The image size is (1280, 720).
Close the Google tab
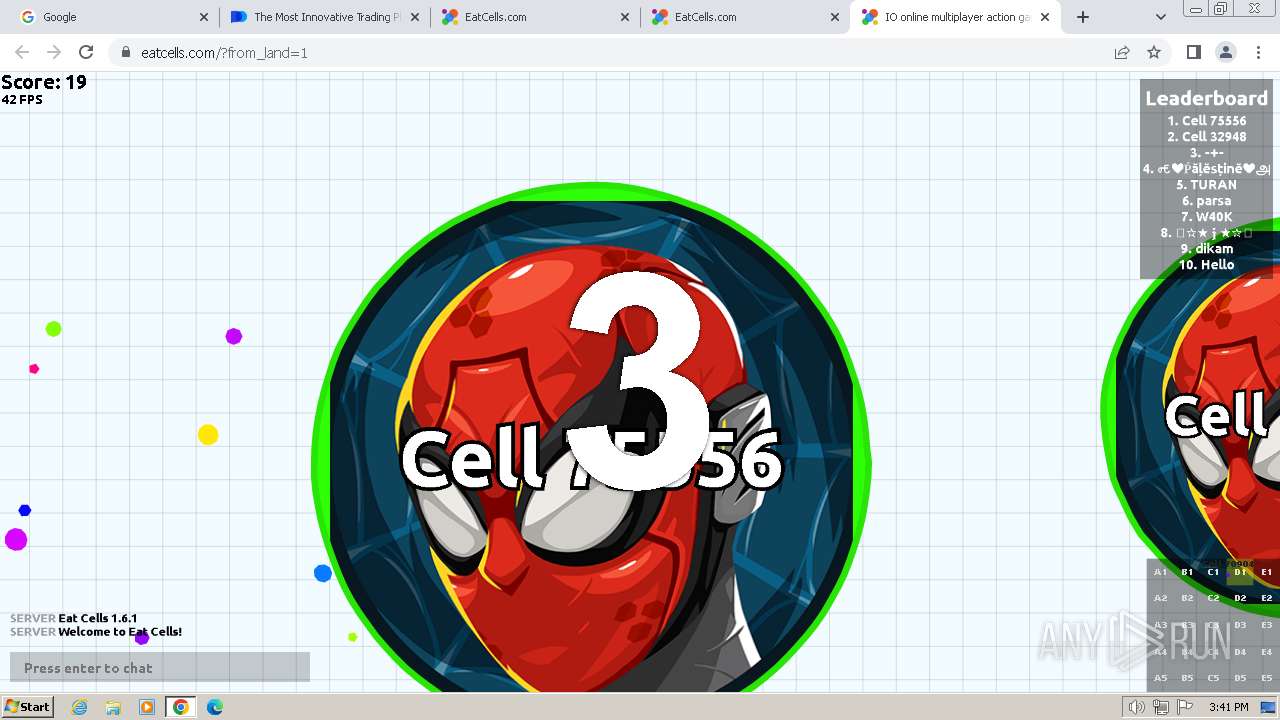coord(204,17)
